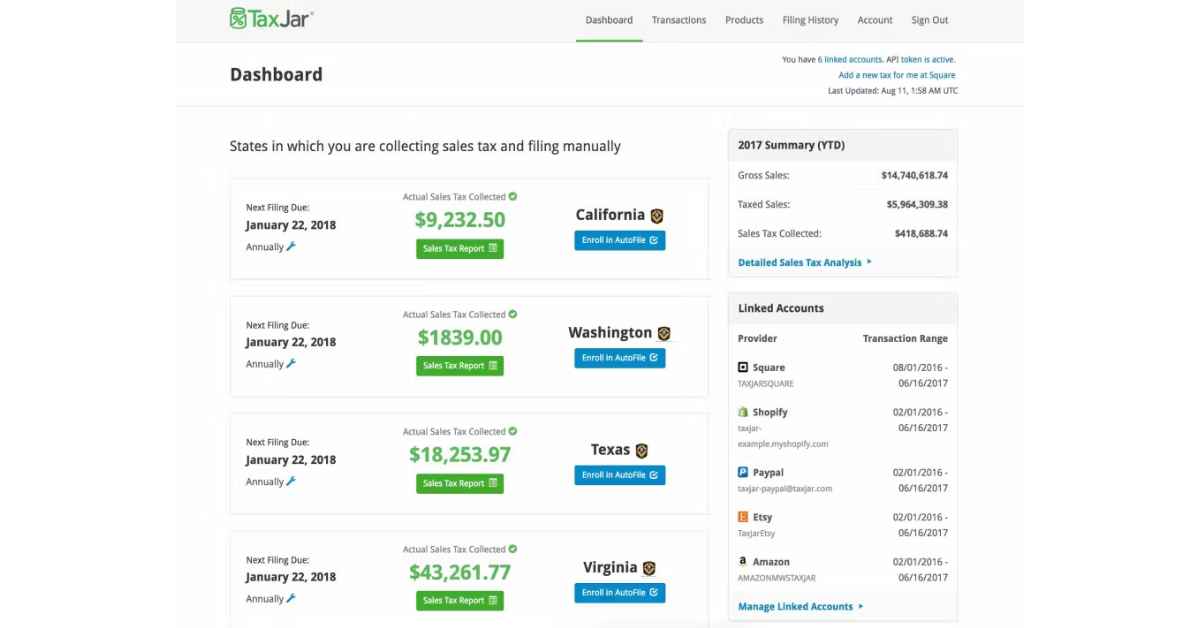This screenshot has height=628, width=1200.
Task: View the Detailed Sales Tax Analysis
Action: pyautogui.click(x=801, y=261)
